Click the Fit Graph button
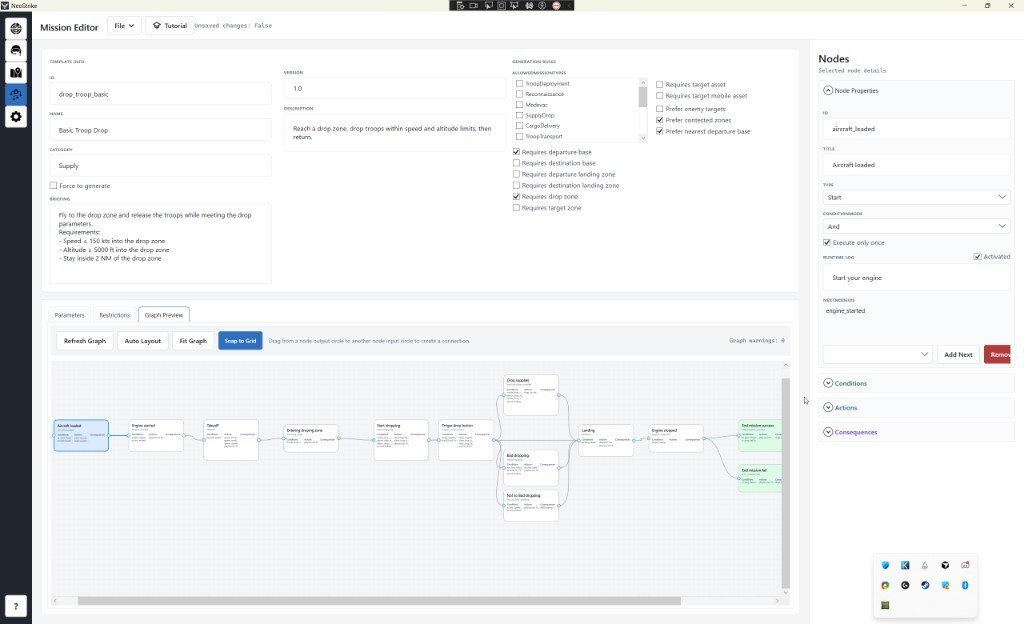Image resolution: width=1024 pixels, height=624 pixels. coord(193,341)
